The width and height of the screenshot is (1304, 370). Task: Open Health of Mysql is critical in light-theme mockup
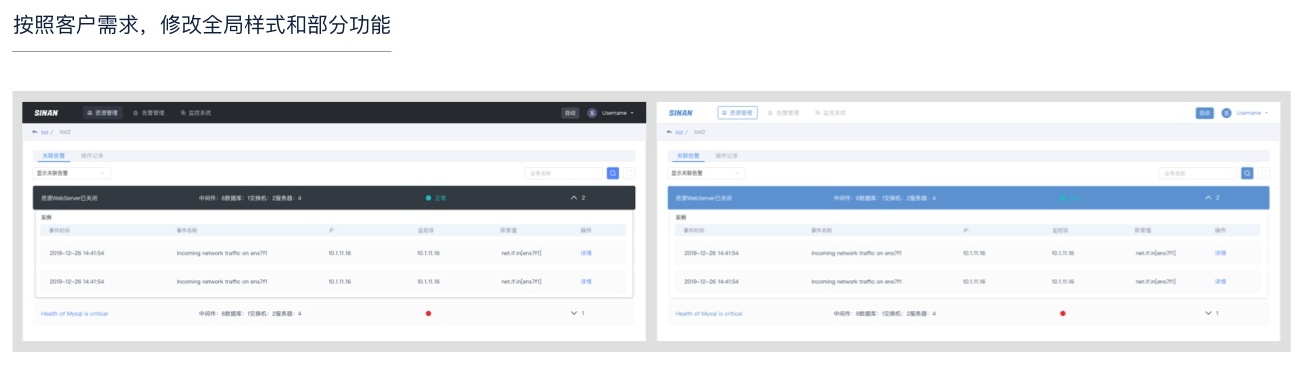point(709,314)
